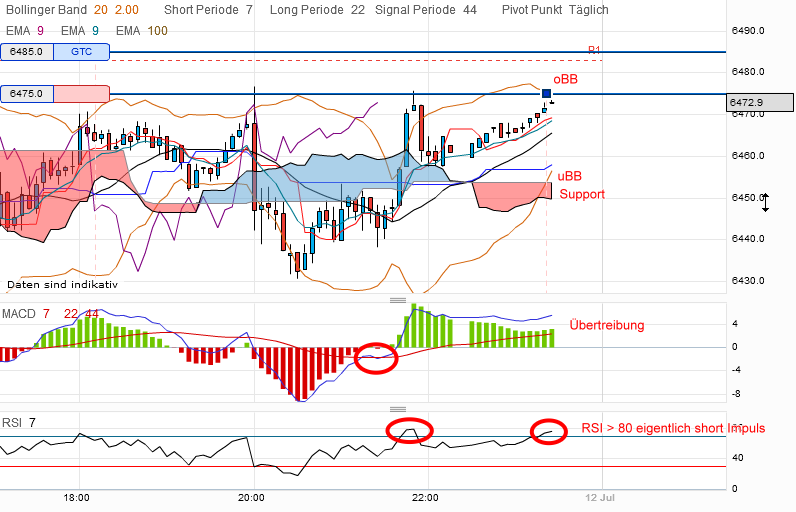The width and height of the screenshot is (796, 512).
Task: Open the Bollinger Band indicator settings
Action: click(46, 10)
